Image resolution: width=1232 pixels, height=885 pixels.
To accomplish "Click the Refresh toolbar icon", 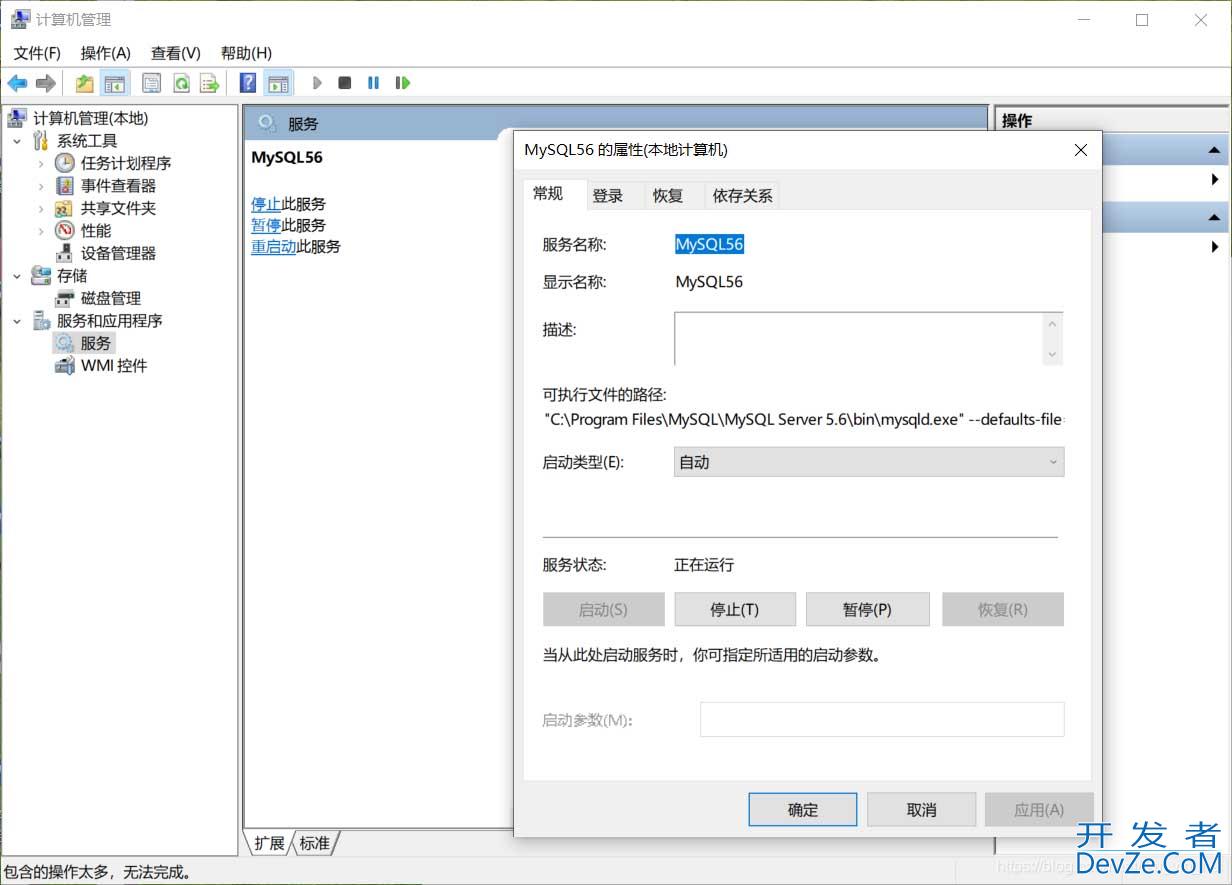I will pyautogui.click(x=181, y=83).
